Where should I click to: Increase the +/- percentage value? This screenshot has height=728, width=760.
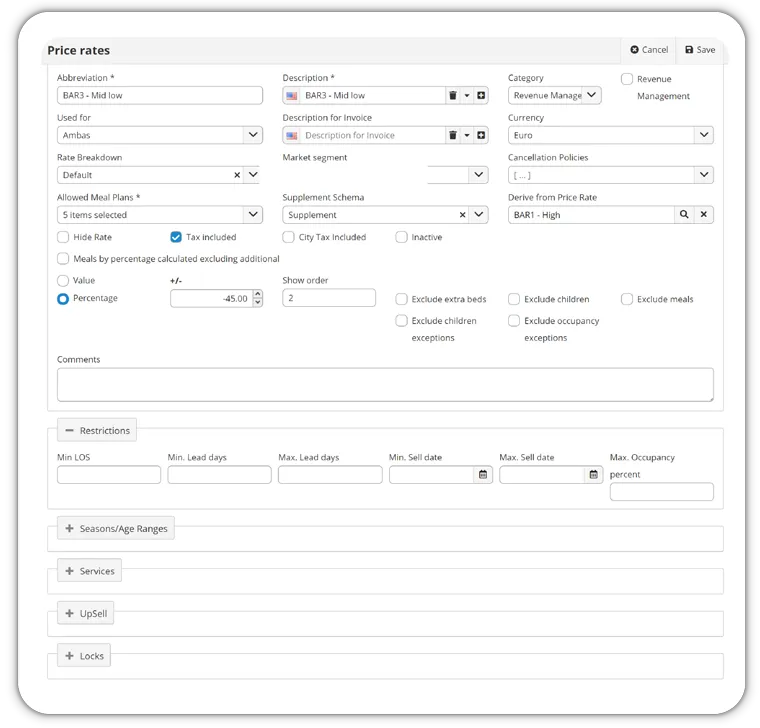coord(258,294)
